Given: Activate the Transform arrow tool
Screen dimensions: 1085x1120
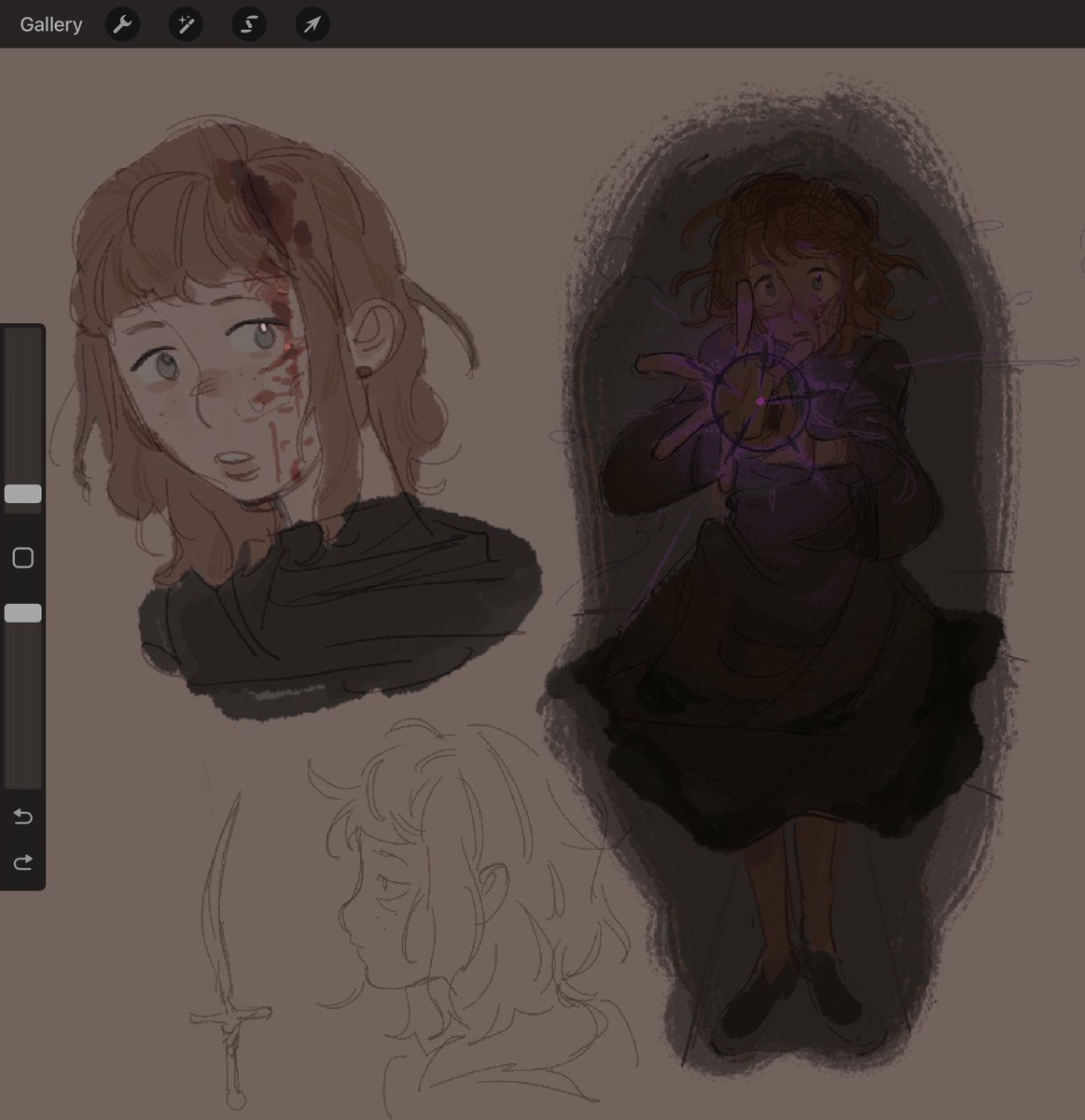Looking at the screenshot, I should tap(313, 24).
